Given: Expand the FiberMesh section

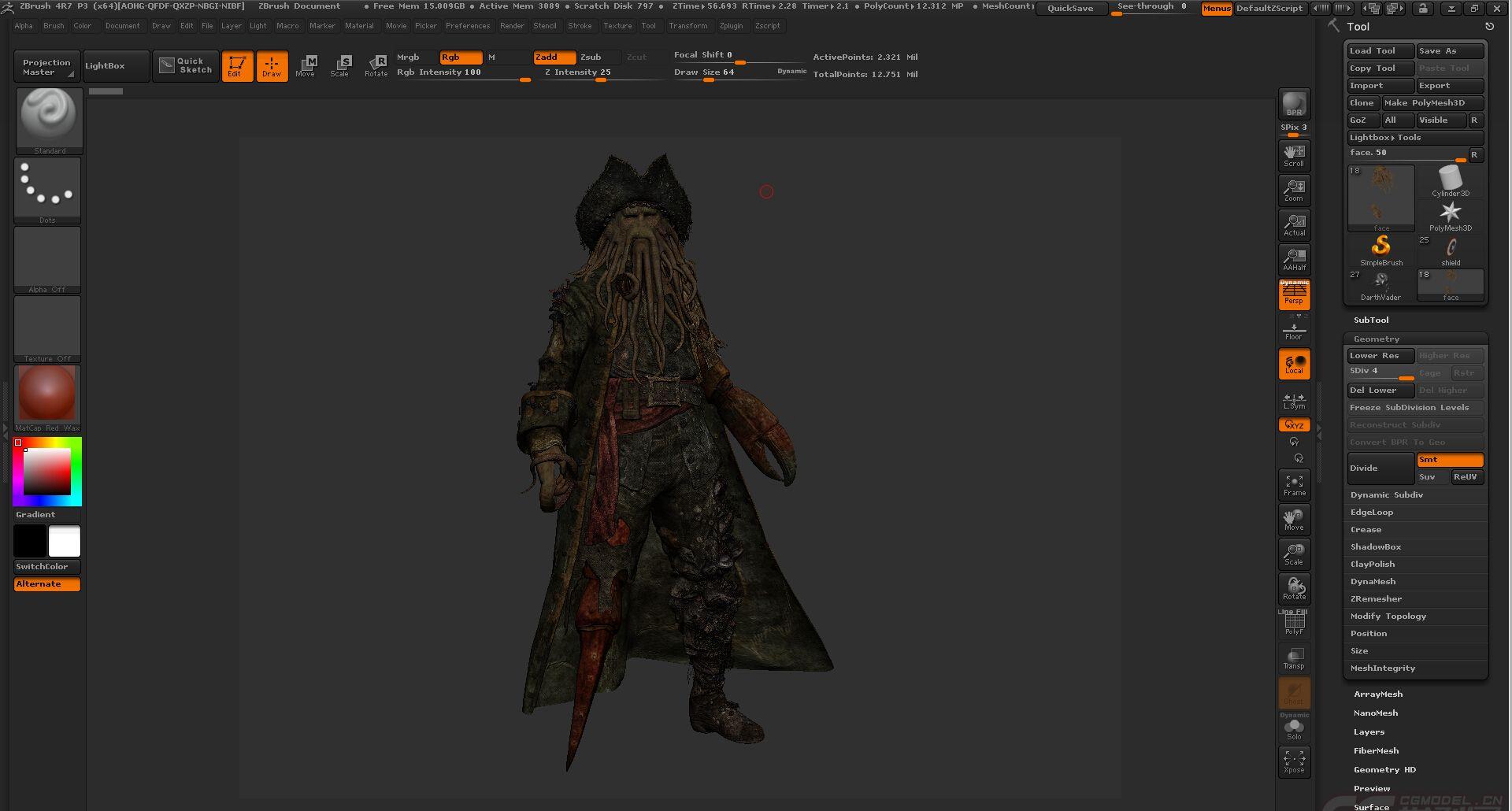Looking at the screenshot, I should 1376,751.
